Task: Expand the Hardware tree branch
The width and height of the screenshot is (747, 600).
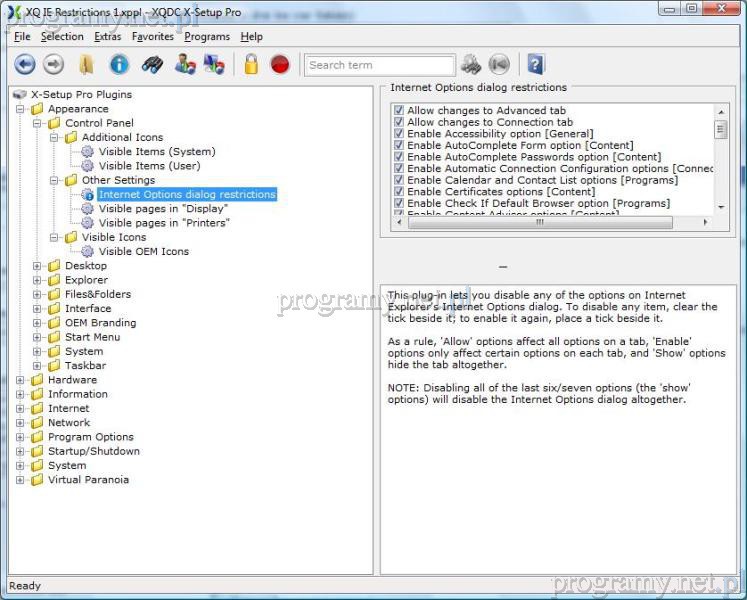Action: coord(21,380)
